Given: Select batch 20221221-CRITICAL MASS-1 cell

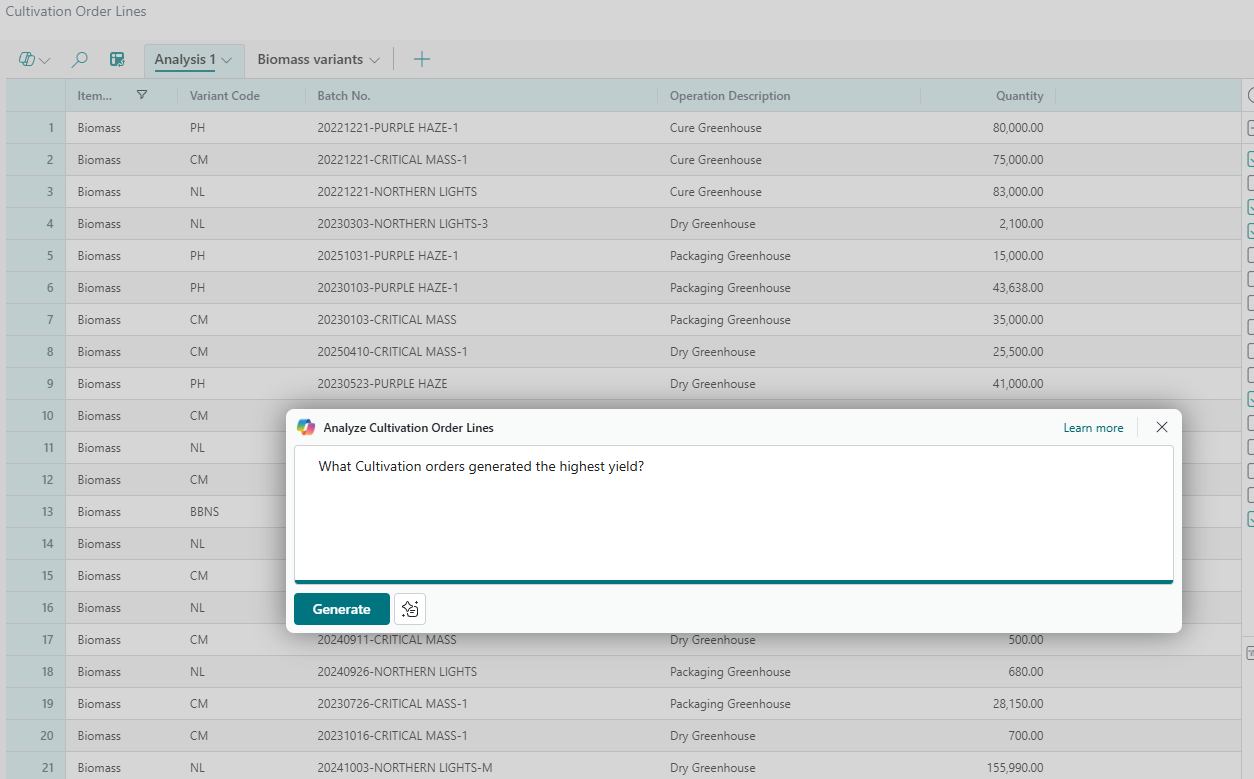Looking at the screenshot, I should 392,160.
